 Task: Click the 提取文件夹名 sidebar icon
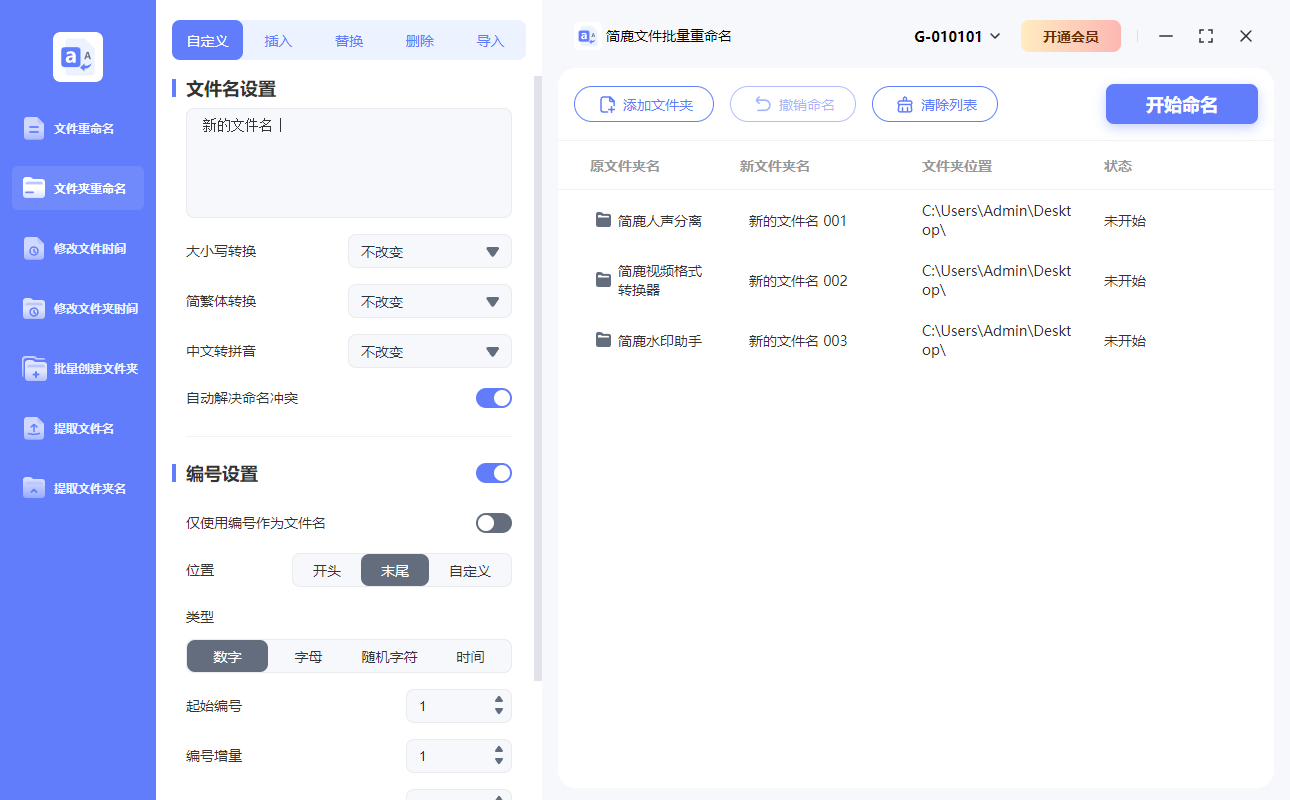[34, 488]
